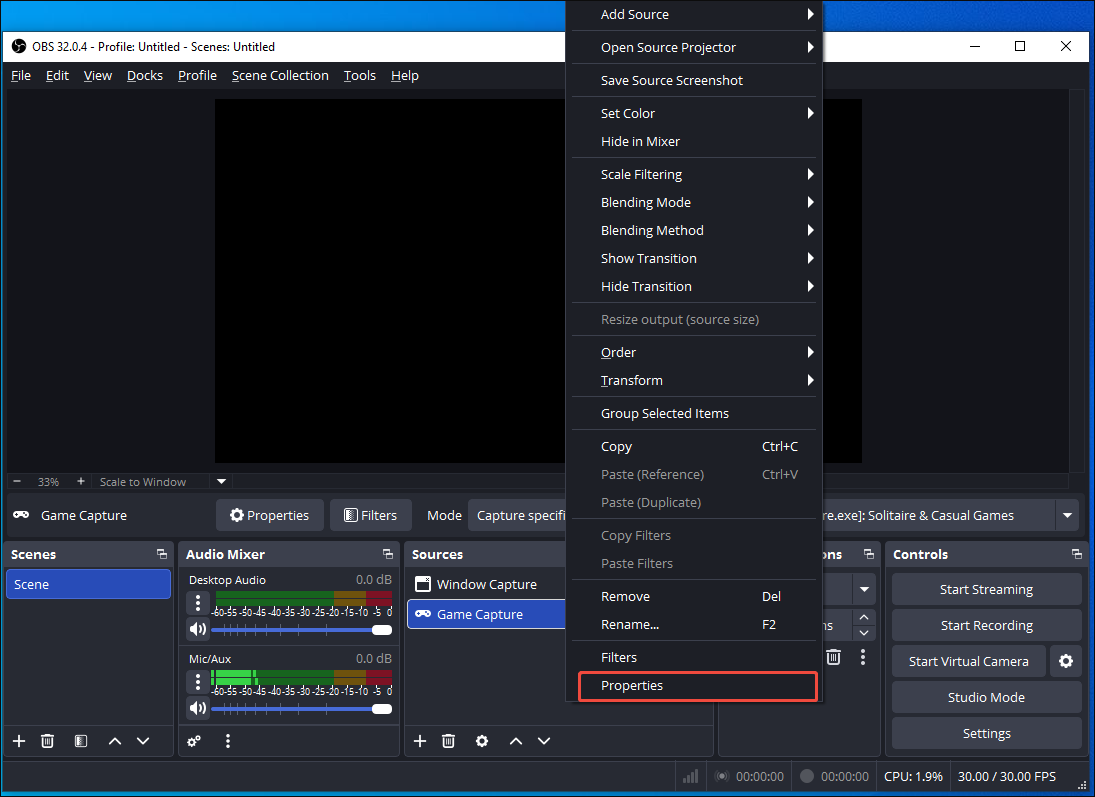Open the Tools menu
Screen dimensions: 1095x797
[x=359, y=75]
